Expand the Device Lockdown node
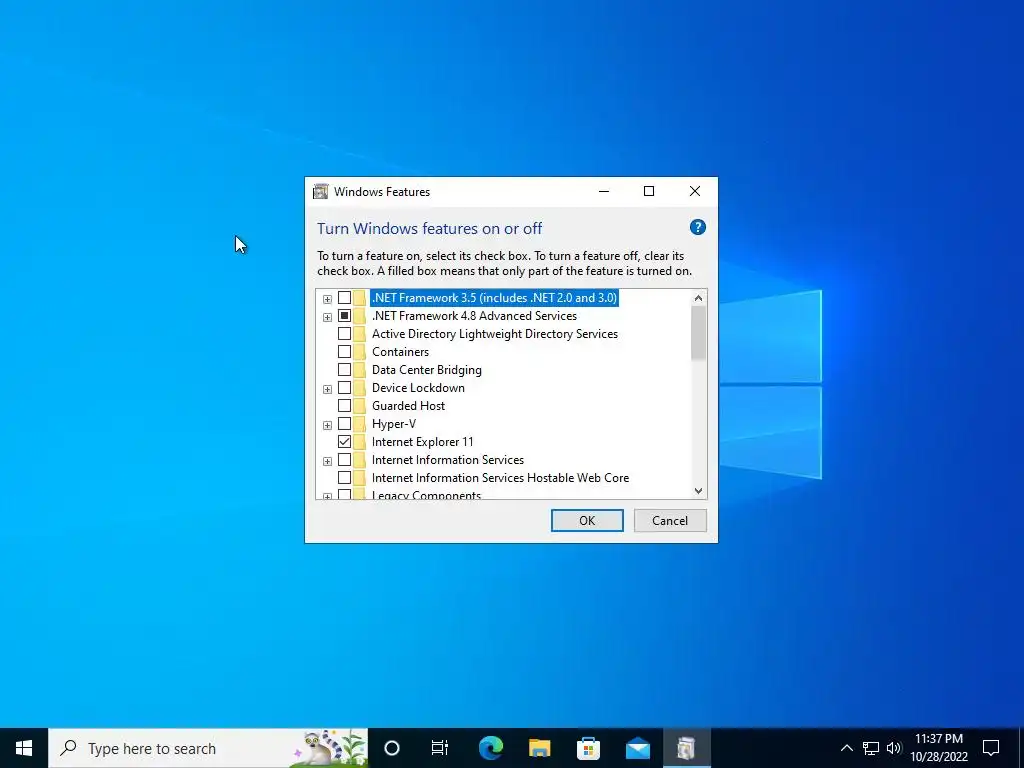 click(327, 389)
